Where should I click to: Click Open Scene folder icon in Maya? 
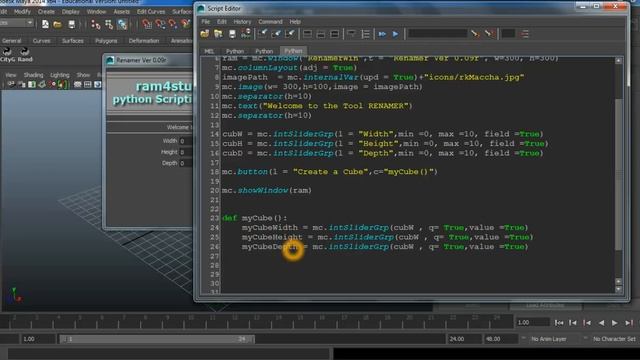coord(58,24)
